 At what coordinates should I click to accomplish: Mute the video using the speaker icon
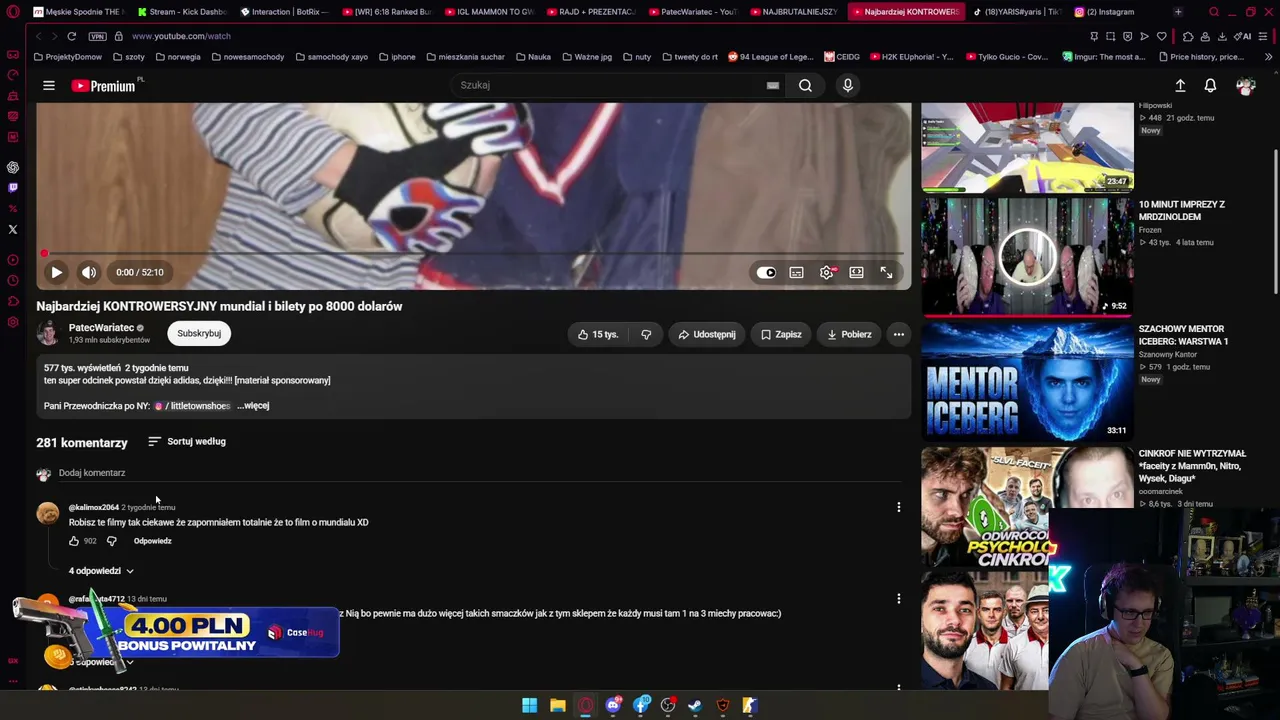tap(89, 272)
